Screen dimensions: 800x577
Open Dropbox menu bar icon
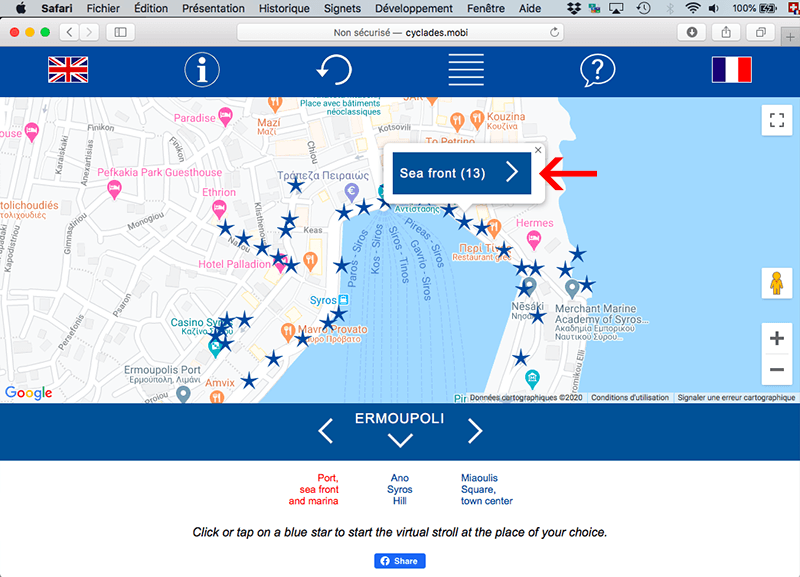(x=574, y=8)
